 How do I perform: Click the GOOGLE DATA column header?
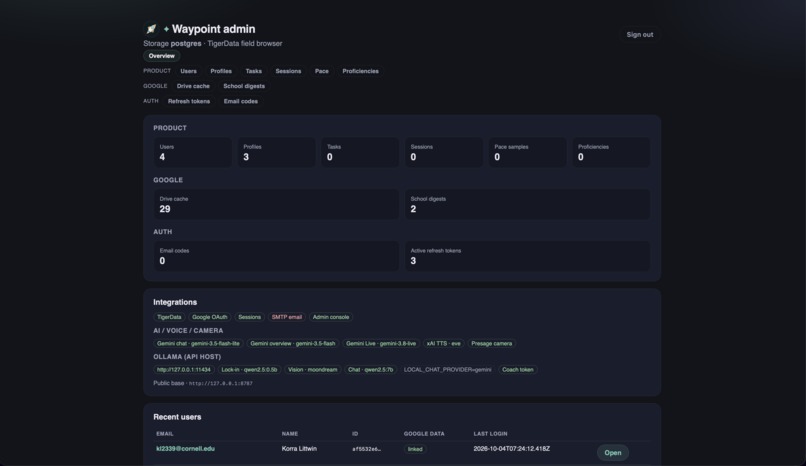(x=424, y=434)
